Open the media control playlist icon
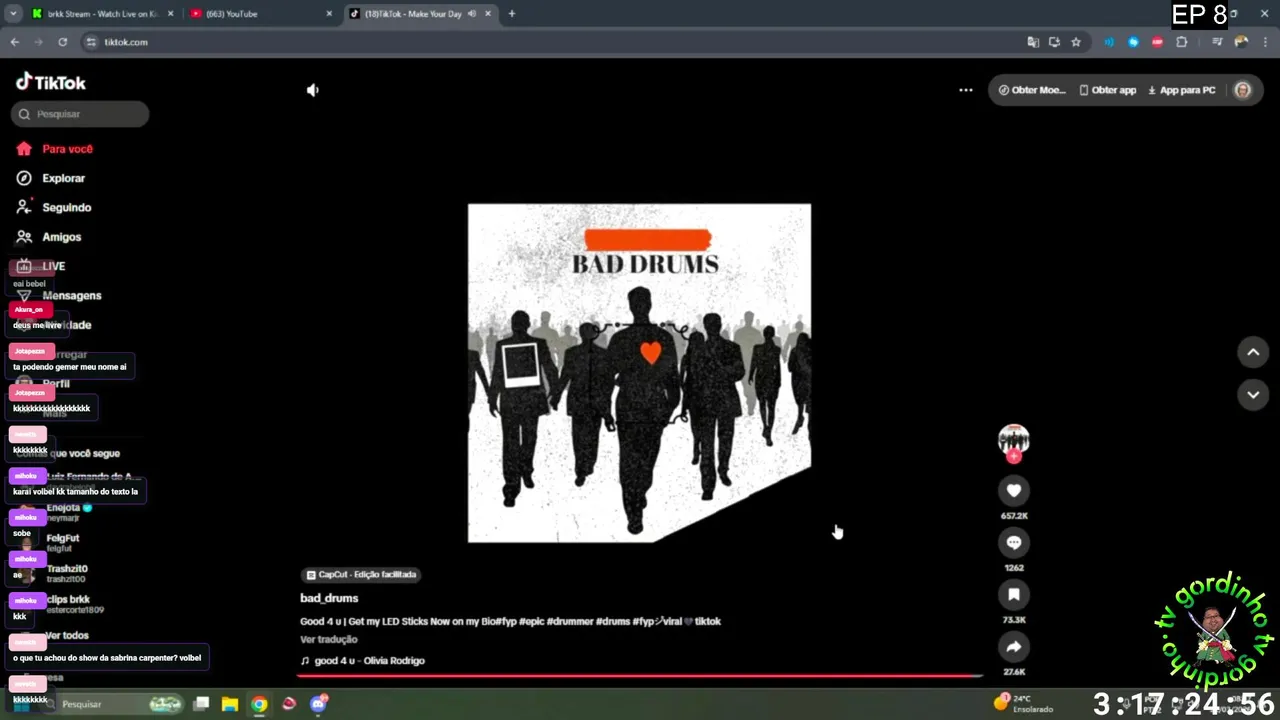Image resolution: width=1280 pixels, height=720 pixels. [x=1217, y=42]
